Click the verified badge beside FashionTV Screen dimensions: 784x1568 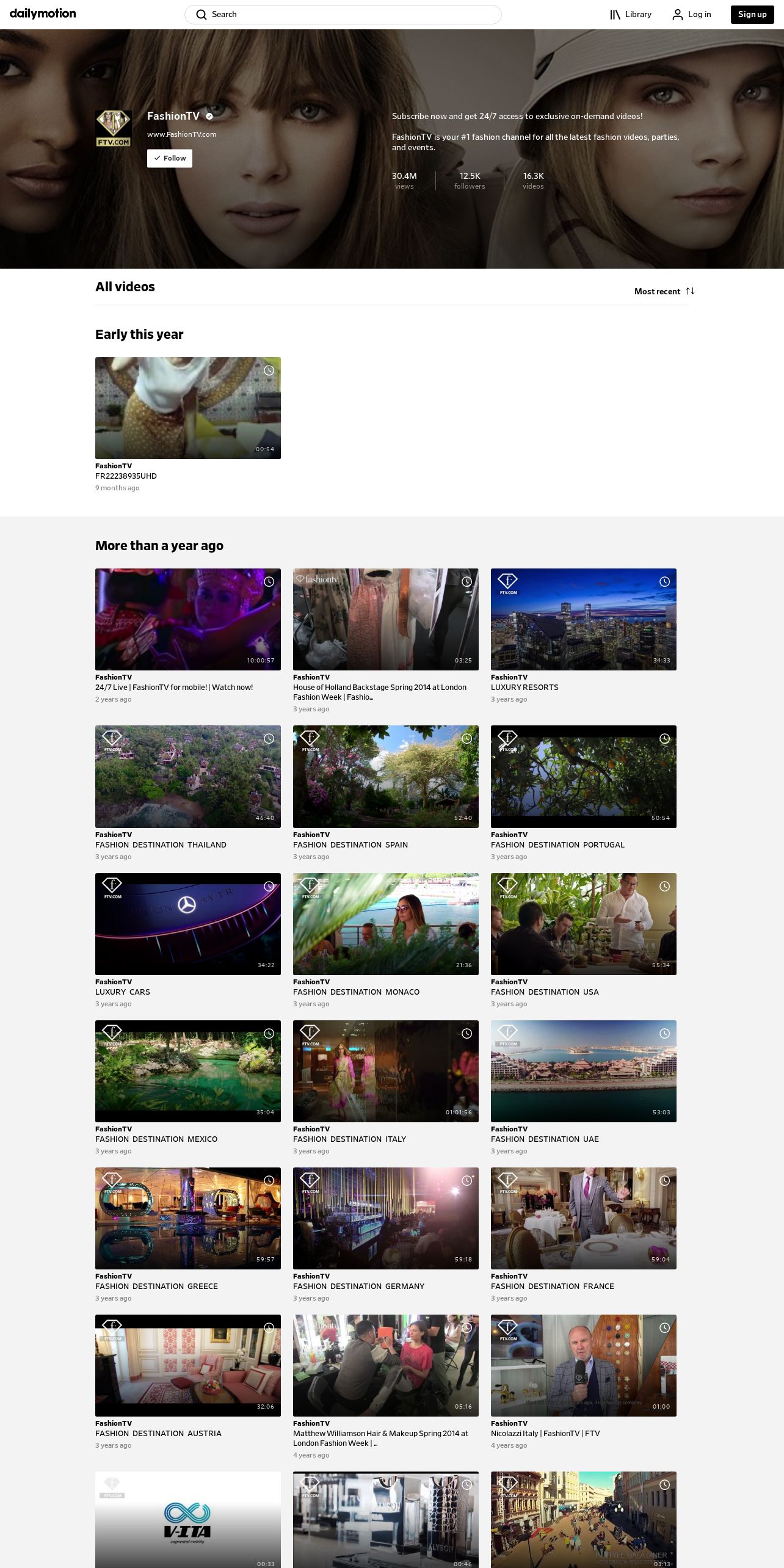[x=209, y=116]
